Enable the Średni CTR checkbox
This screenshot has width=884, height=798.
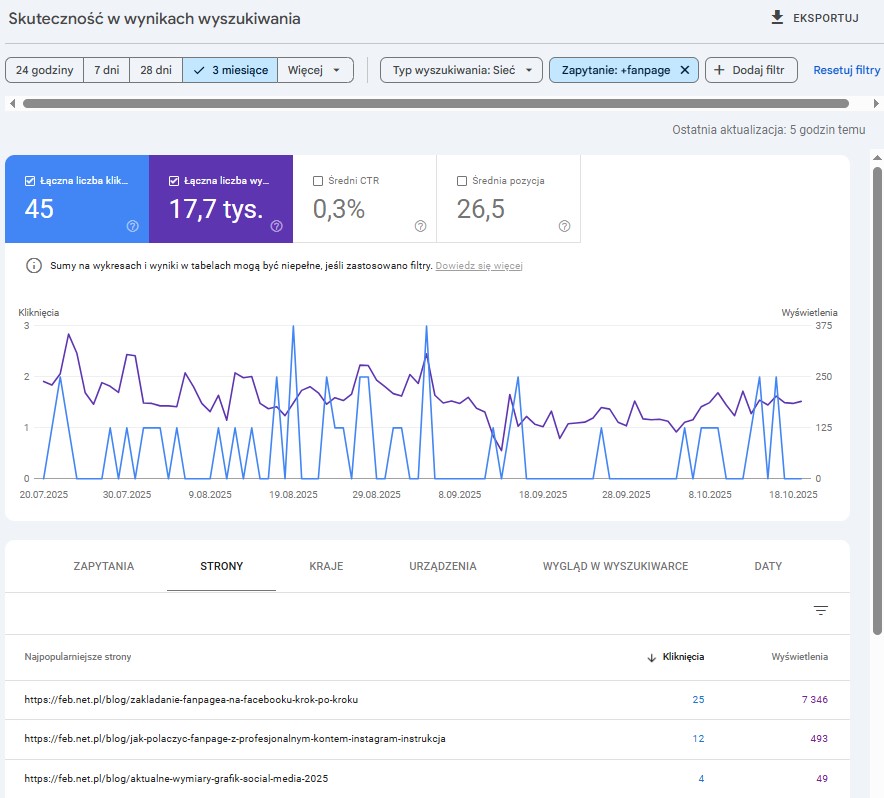click(318, 181)
